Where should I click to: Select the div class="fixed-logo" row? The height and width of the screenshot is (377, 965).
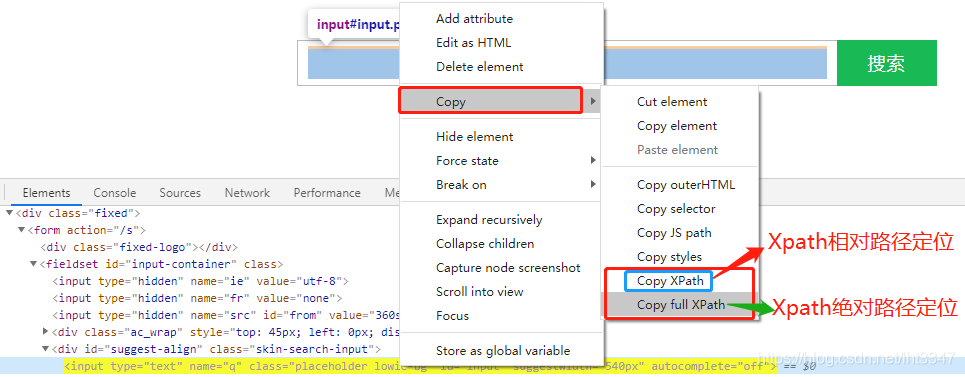pos(139,247)
